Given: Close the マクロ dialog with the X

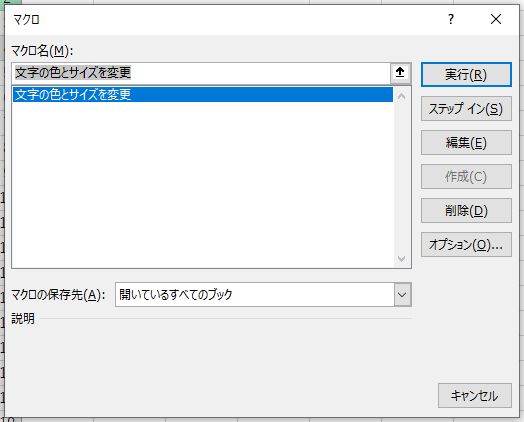Looking at the screenshot, I should click(496, 19).
